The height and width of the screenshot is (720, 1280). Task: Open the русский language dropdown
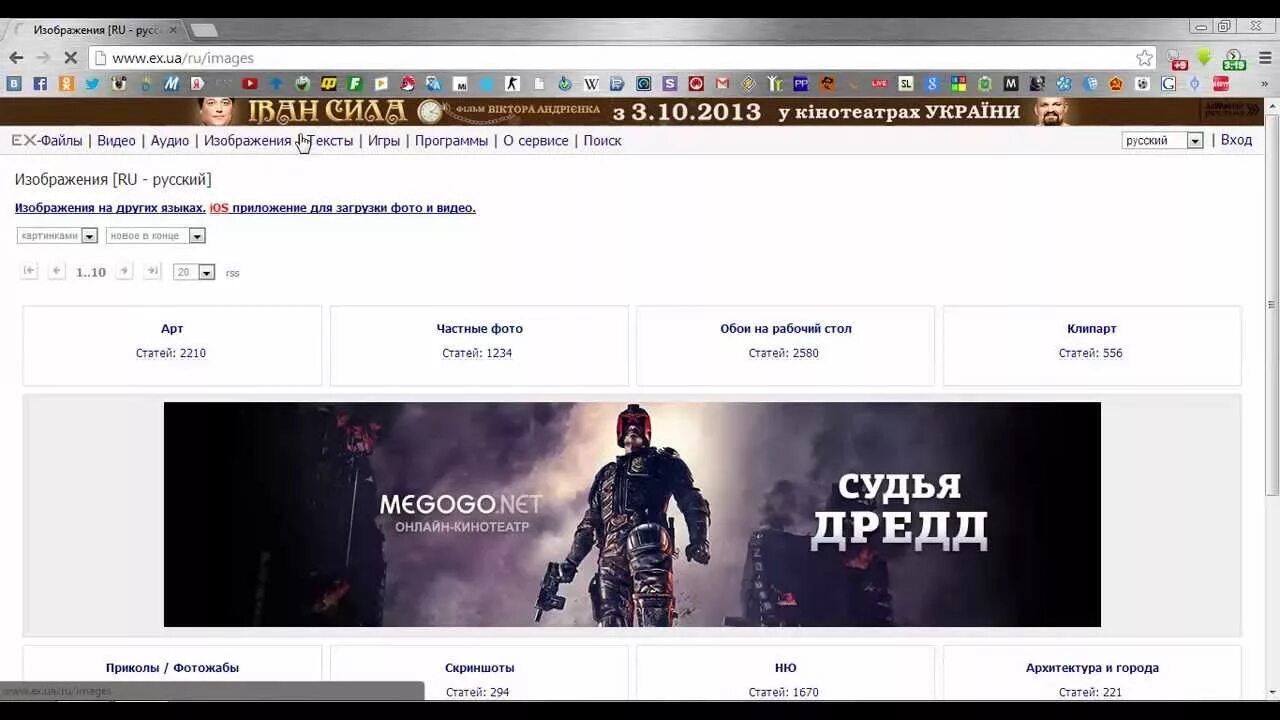pyautogui.click(x=1162, y=141)
